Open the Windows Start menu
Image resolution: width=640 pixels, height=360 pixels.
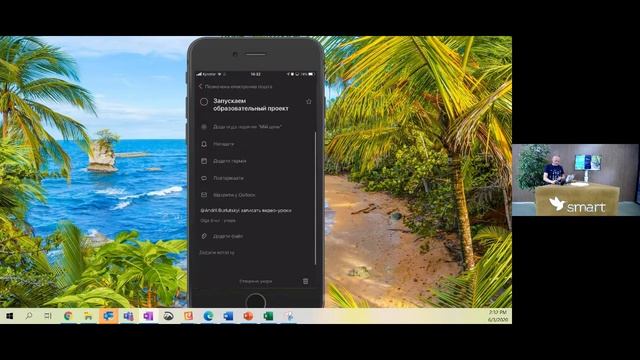(x=10, y=316)
